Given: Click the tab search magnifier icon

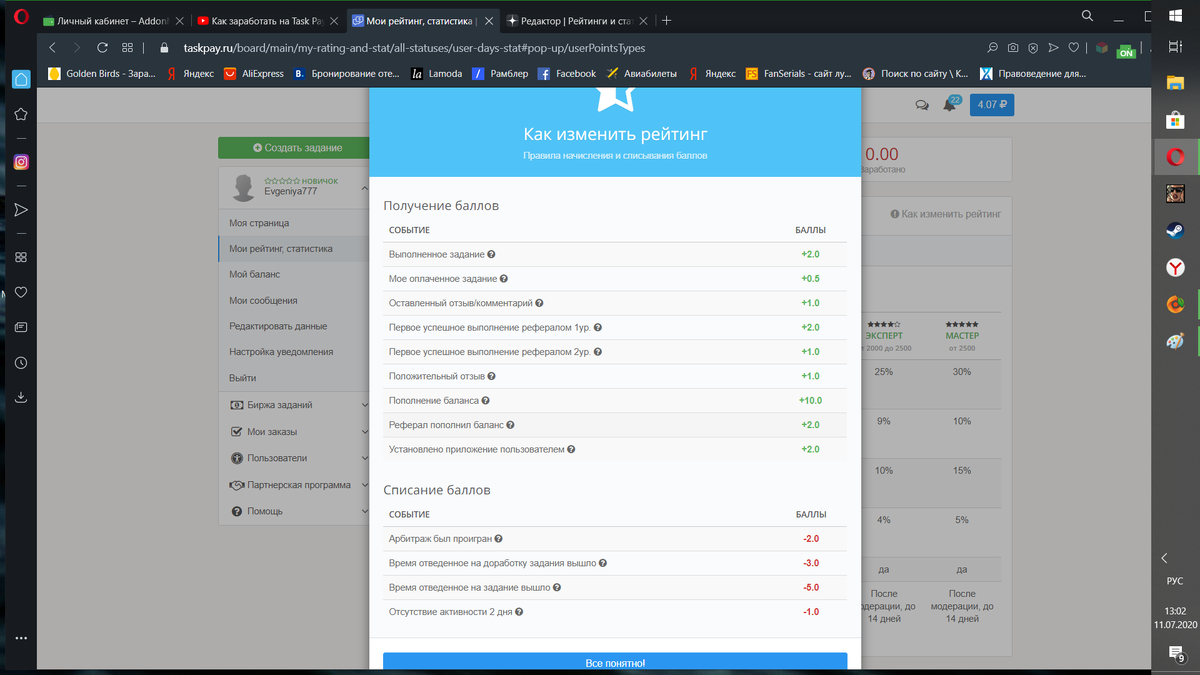Looking at the screenshot, I should [x=1087, y=15].
